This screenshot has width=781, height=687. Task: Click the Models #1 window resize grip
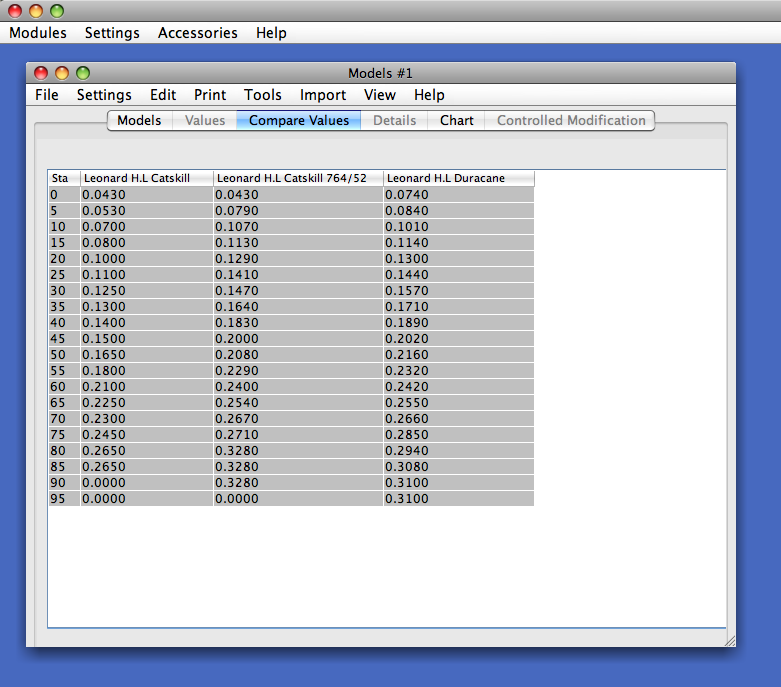pos(730,642)
